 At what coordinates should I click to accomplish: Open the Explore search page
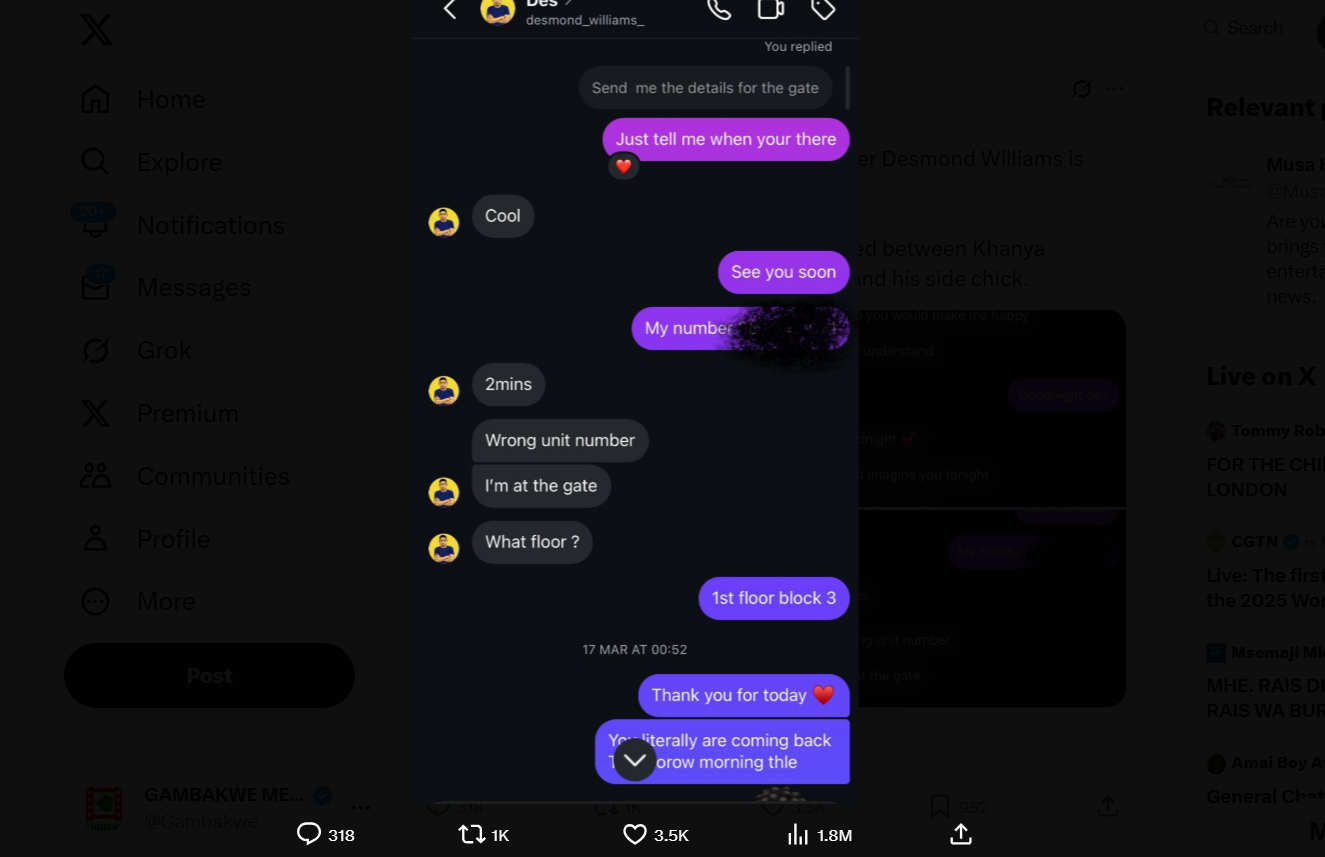tap(151, 162)
